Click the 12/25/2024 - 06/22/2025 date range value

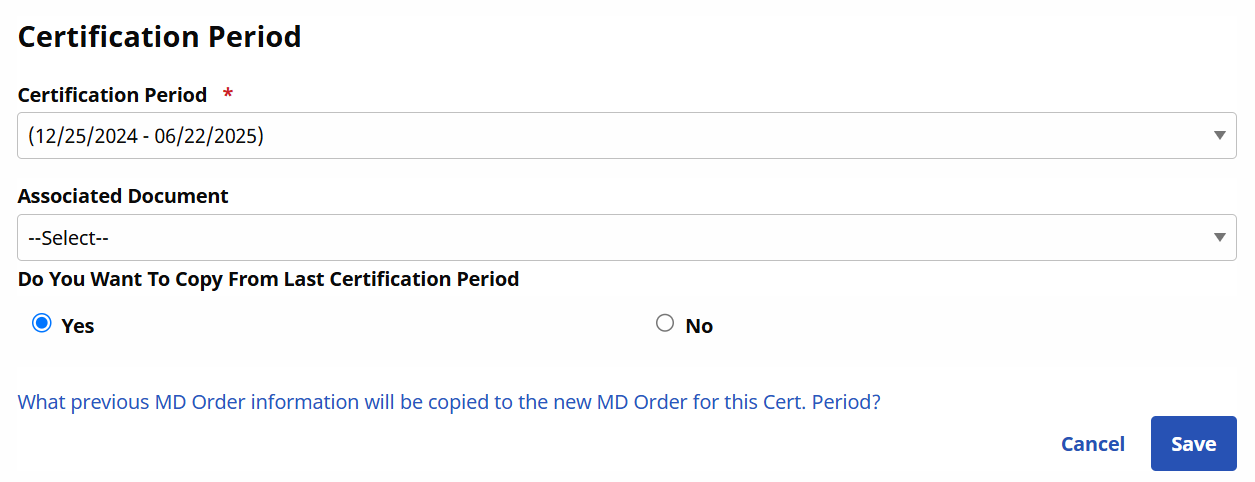(x=146, y=136)
